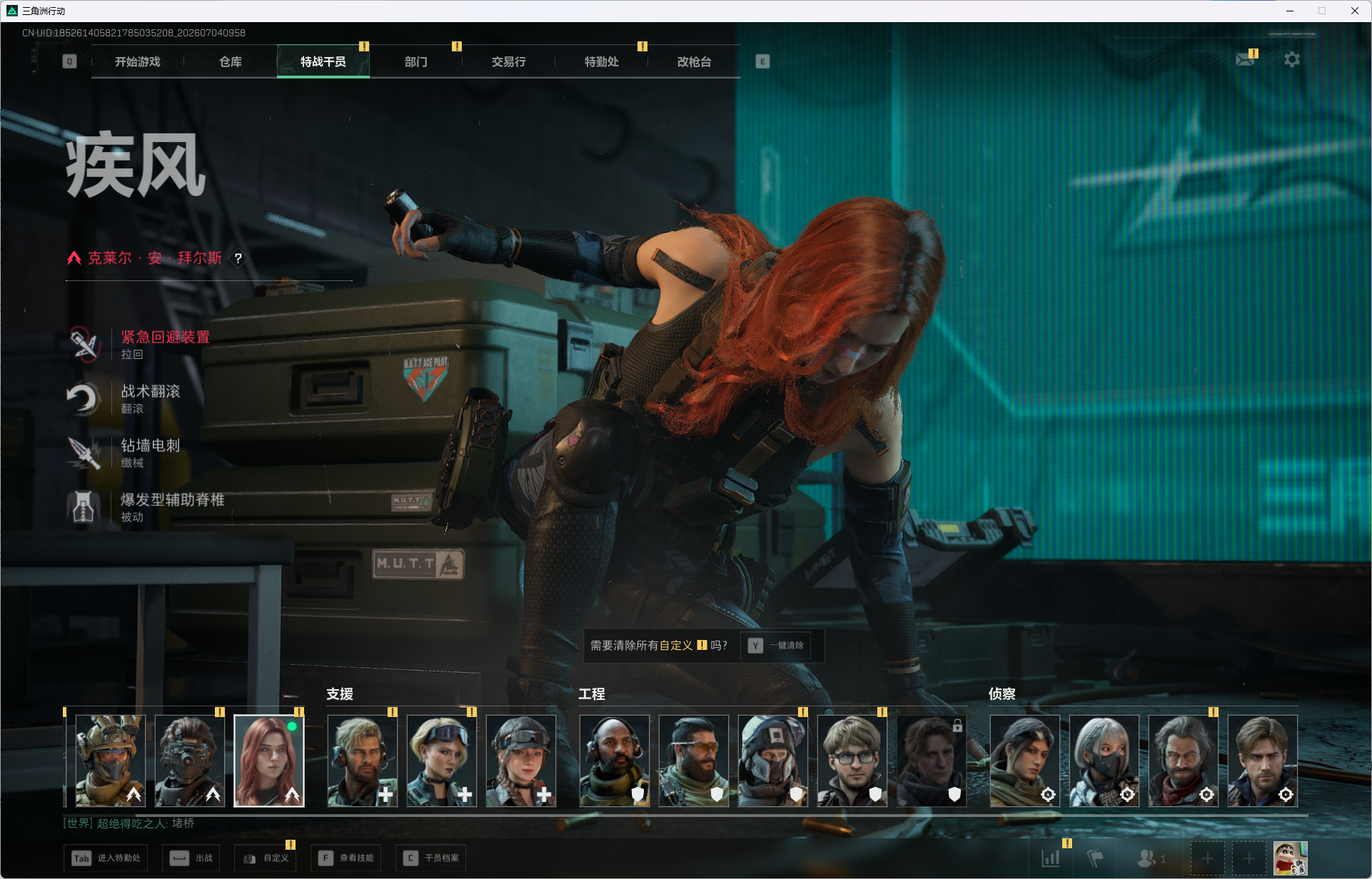Viewport: 1372px width, 879px height.
Task: Select the bearded support operator with headset
Action: click(x=363, y=761)
